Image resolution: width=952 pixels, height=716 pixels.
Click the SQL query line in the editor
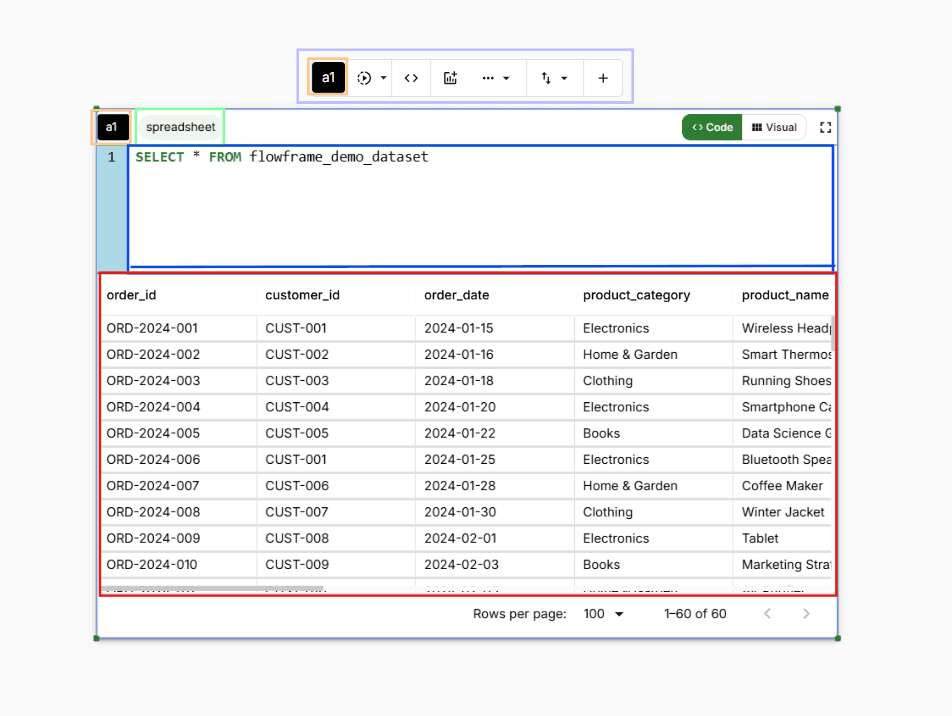[x=280, y=157]
